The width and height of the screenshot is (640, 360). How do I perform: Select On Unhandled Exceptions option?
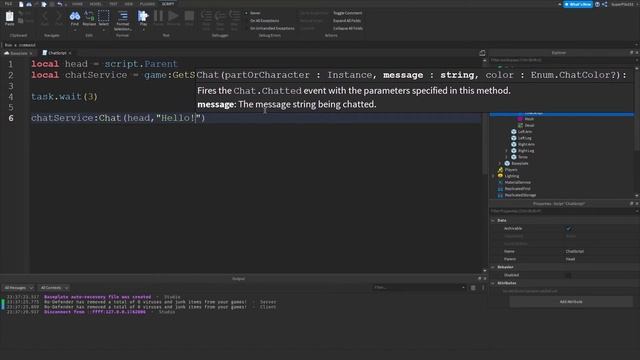[272, 29]
